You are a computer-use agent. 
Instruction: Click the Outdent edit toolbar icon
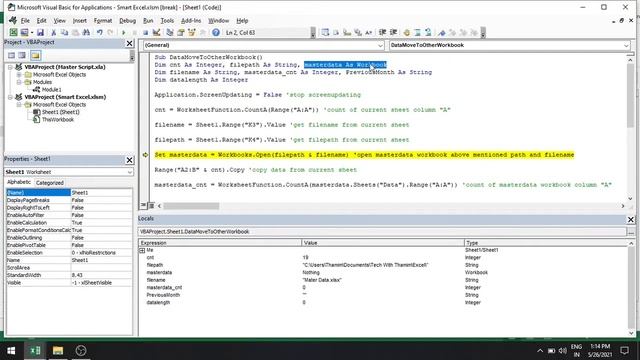(x=393, y=32)
